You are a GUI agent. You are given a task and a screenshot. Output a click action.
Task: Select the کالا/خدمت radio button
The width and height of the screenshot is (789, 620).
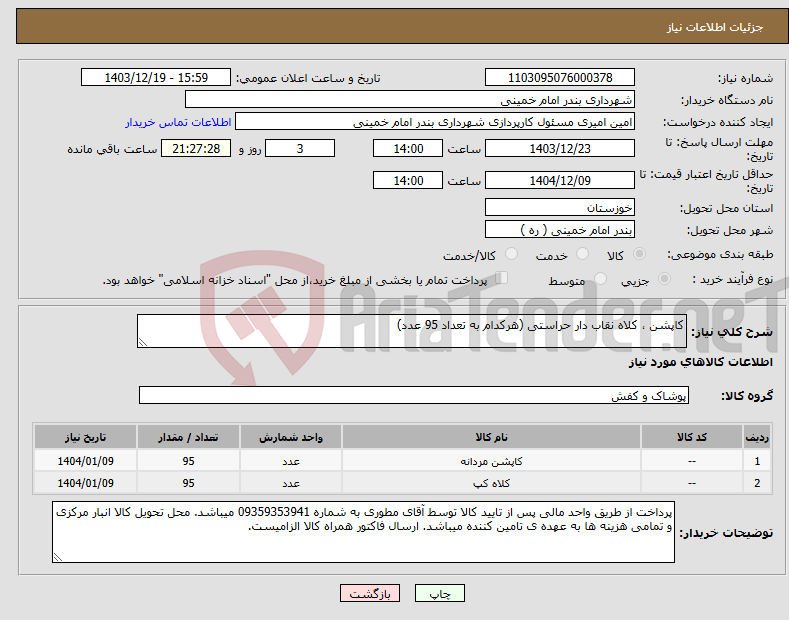pyautogui.click(x=511, y=254)
